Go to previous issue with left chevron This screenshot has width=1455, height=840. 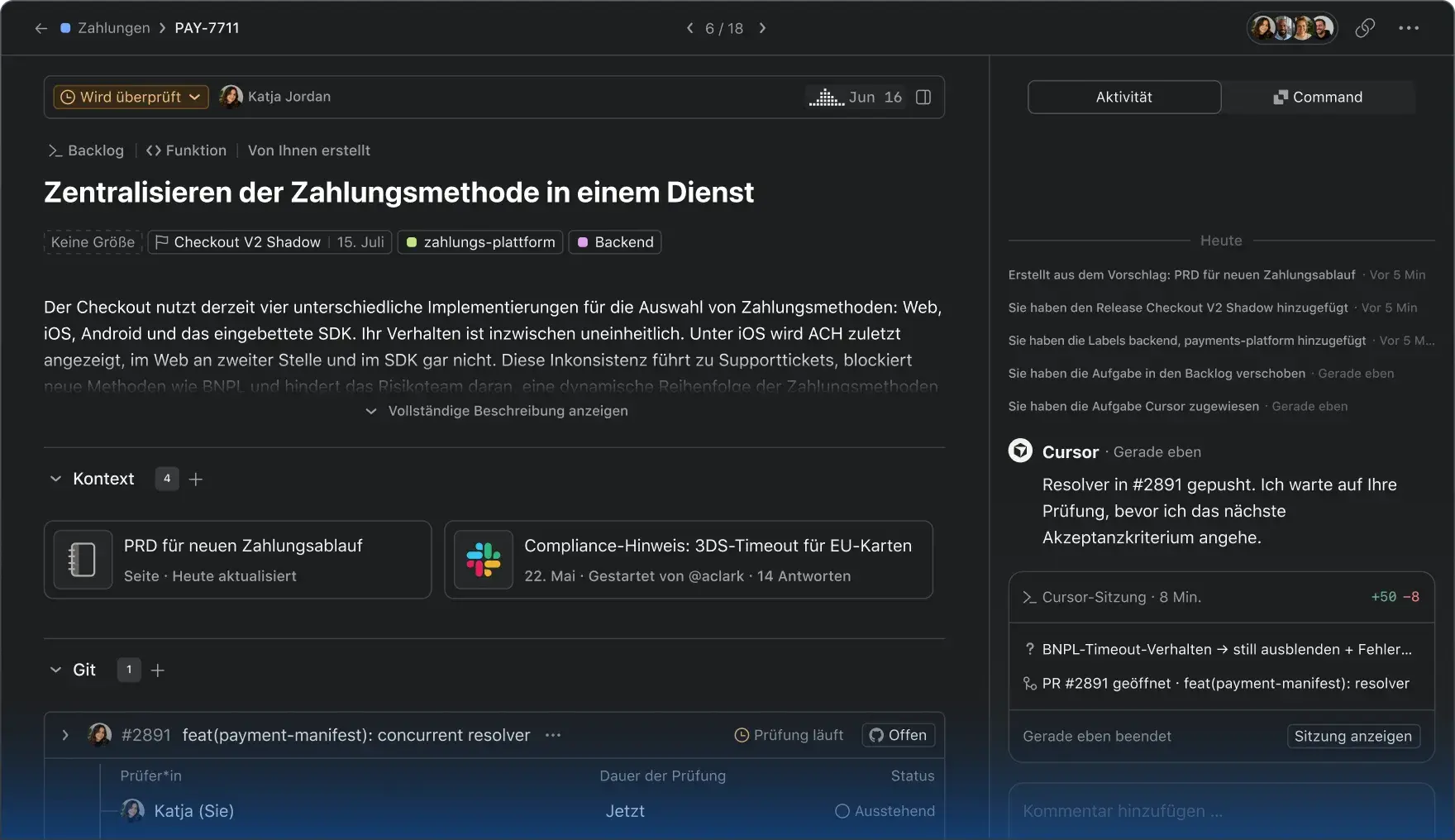[690, 28]
